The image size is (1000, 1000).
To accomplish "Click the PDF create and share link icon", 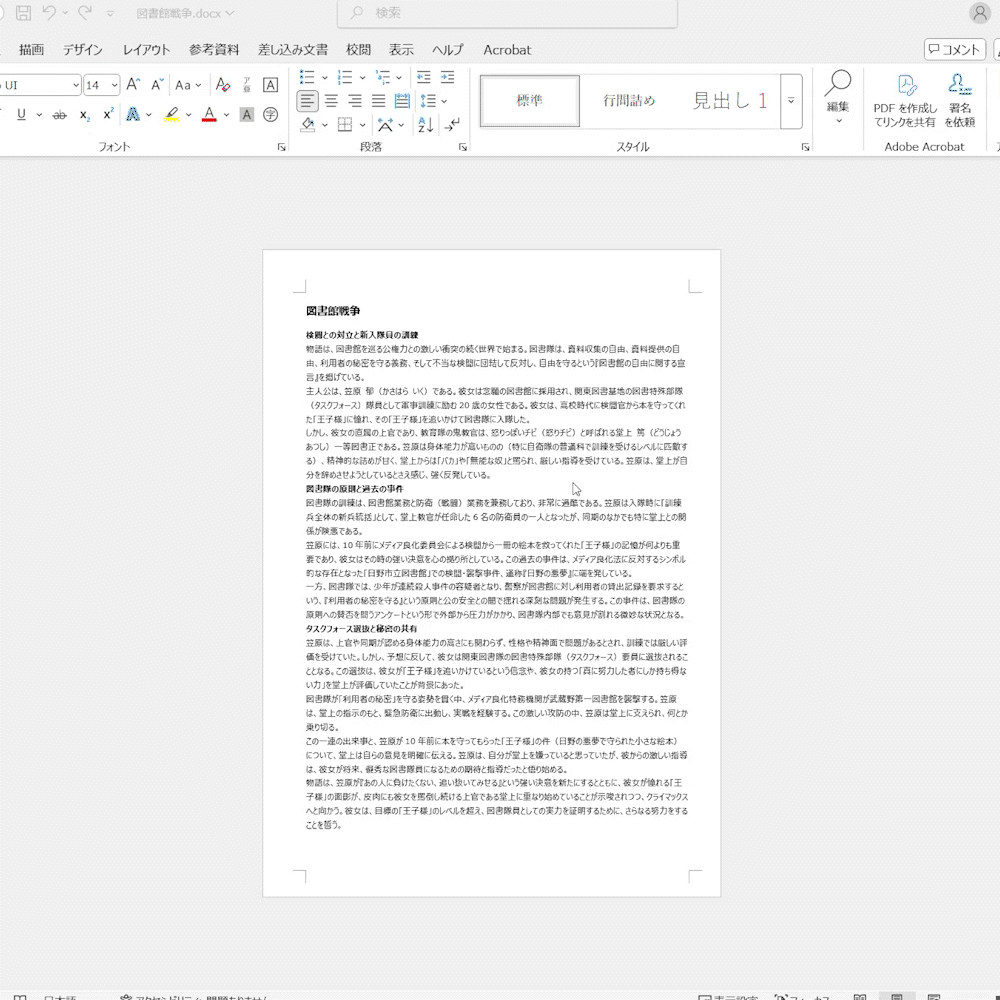I will coord(905,100).
